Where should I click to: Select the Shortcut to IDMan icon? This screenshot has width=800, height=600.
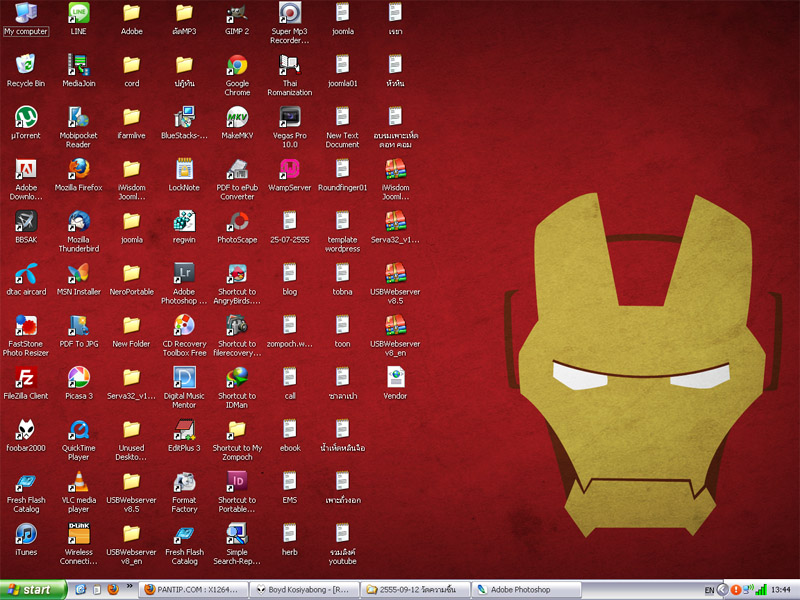[237, 388]
